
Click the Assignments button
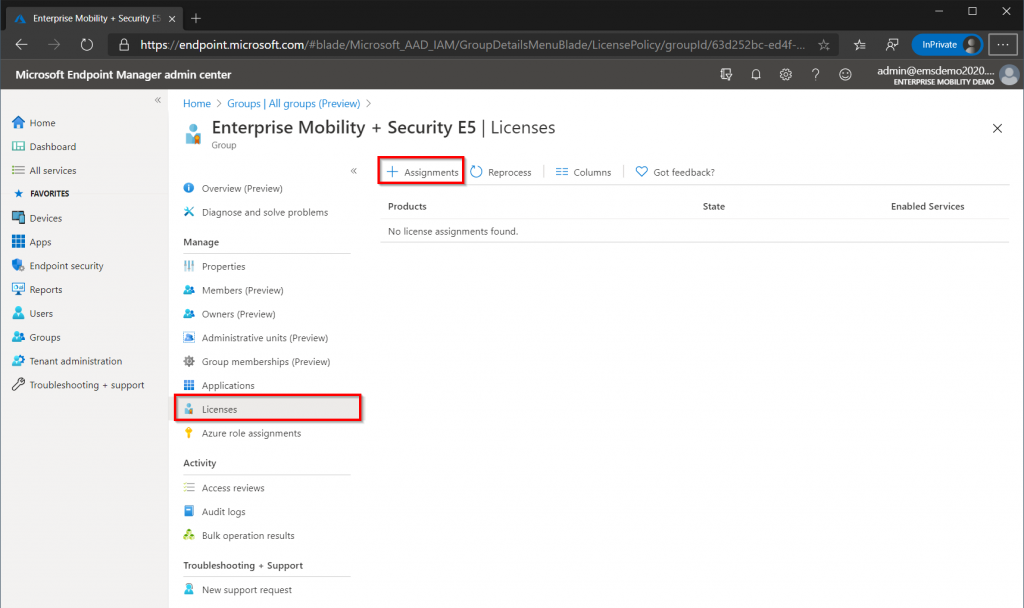(422, 172)
